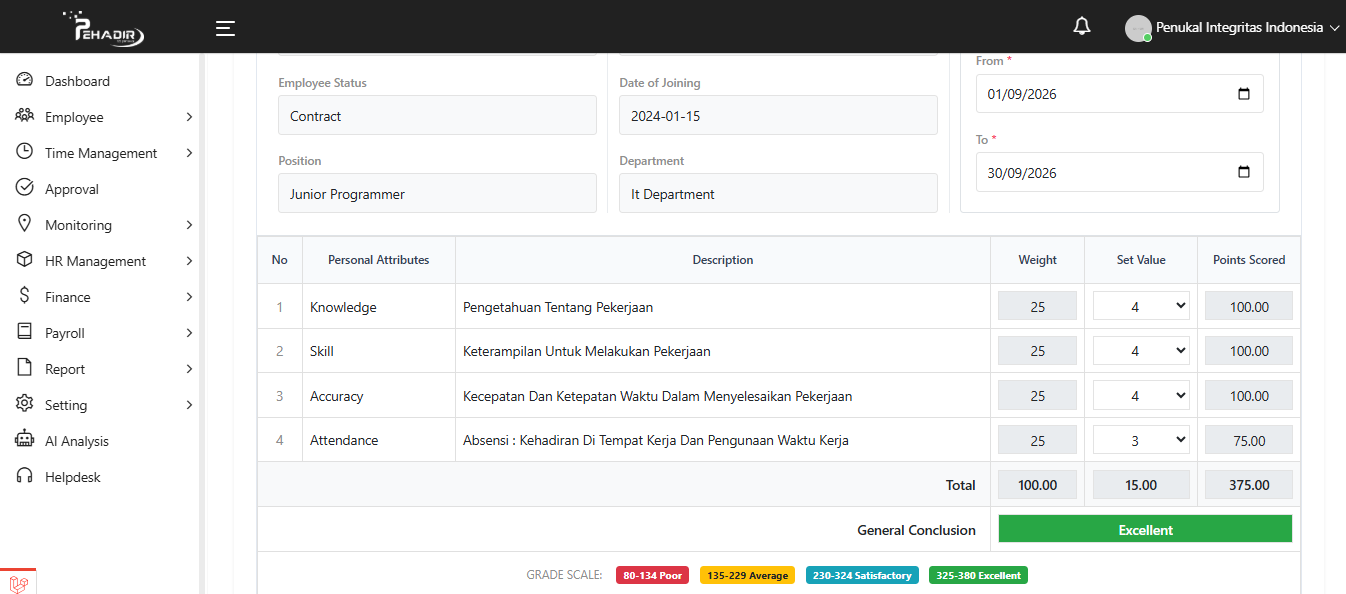This screenshot has height=594, width=1346.
Task: Click the Monitoring location pin icon
Action: pyautogui.click(x=25, y=224)
